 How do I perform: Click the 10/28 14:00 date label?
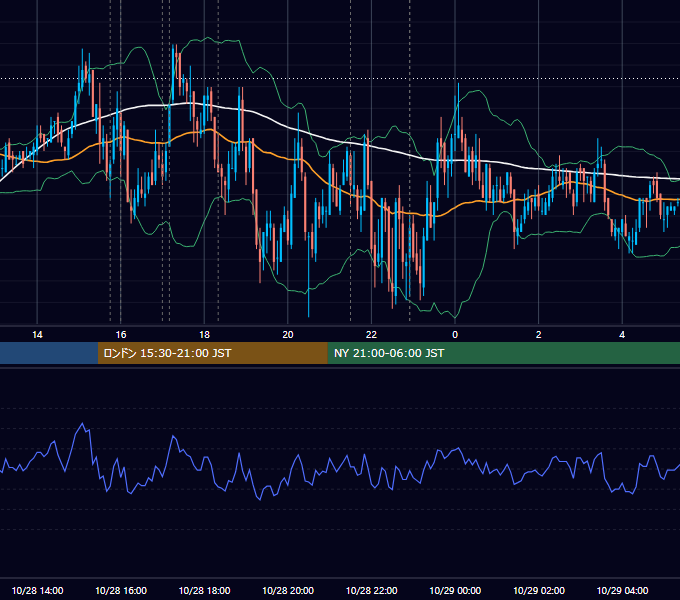click(37, 590)
